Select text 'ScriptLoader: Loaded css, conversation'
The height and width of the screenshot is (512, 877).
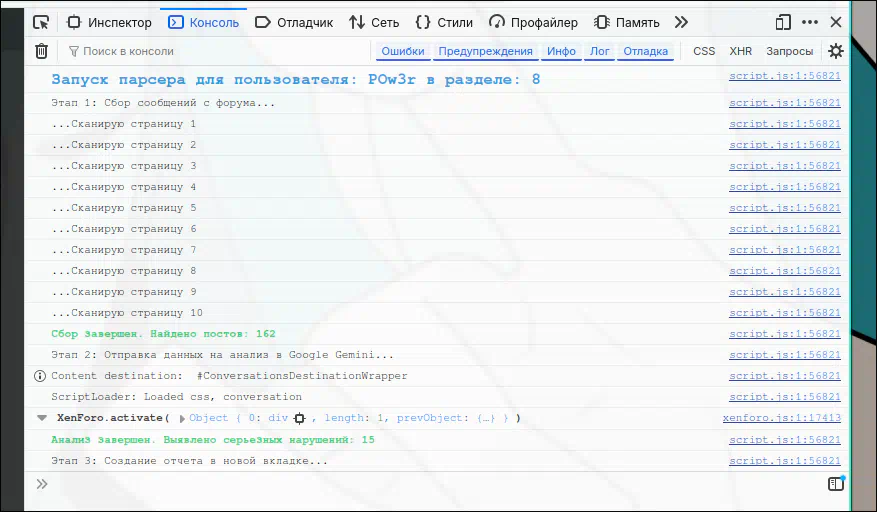(176, 397)
